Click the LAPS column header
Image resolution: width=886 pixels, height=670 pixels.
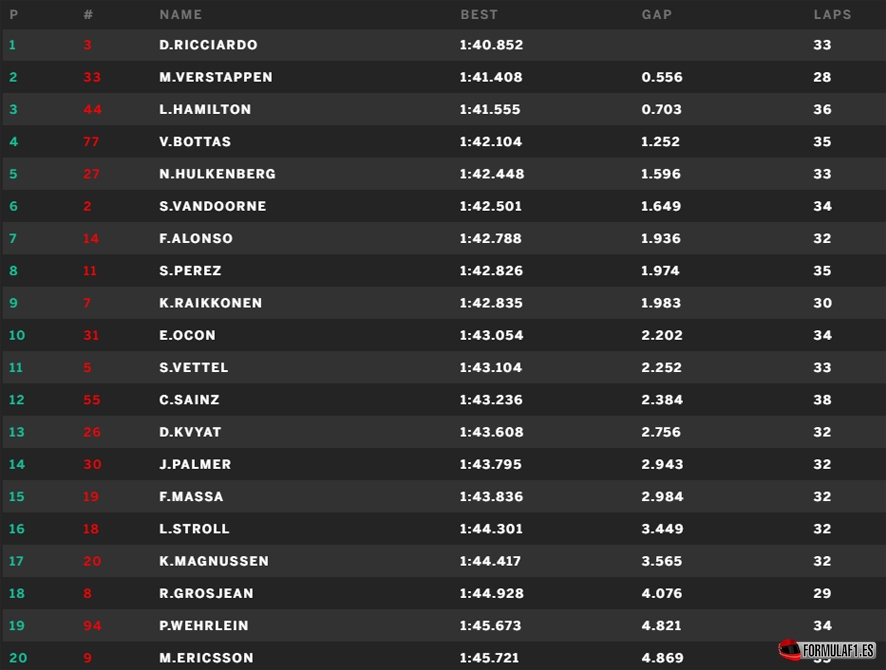pyautogui.click(x=832, y=15)
